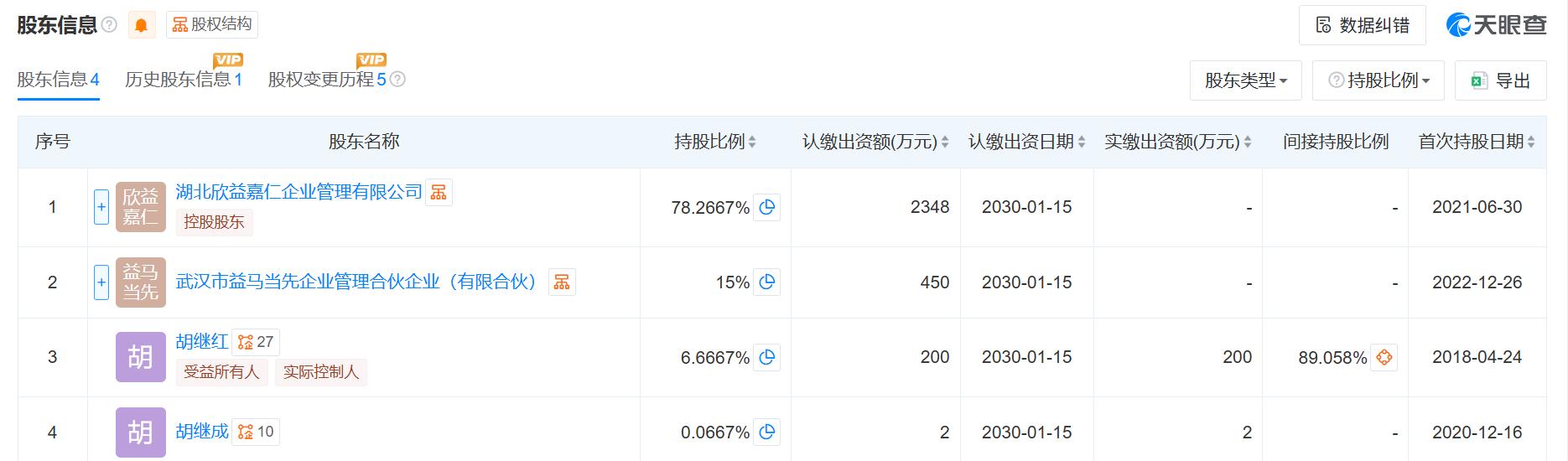The height and width of the screenshot is (461, 1568).
Task: Click the 2021-06-30 date cell
Action: pyautogui.click(x=1477, y=207)
